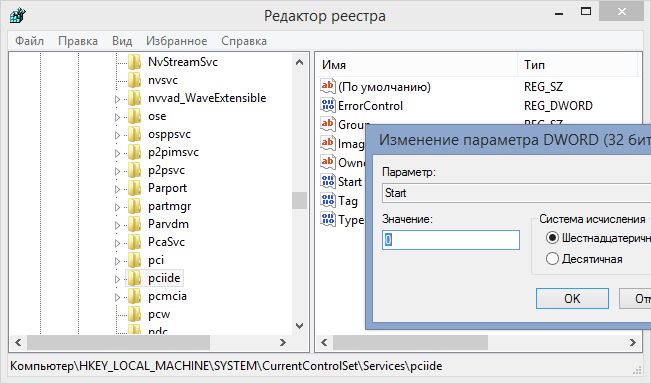Click the partmgr folder icon

134,206
